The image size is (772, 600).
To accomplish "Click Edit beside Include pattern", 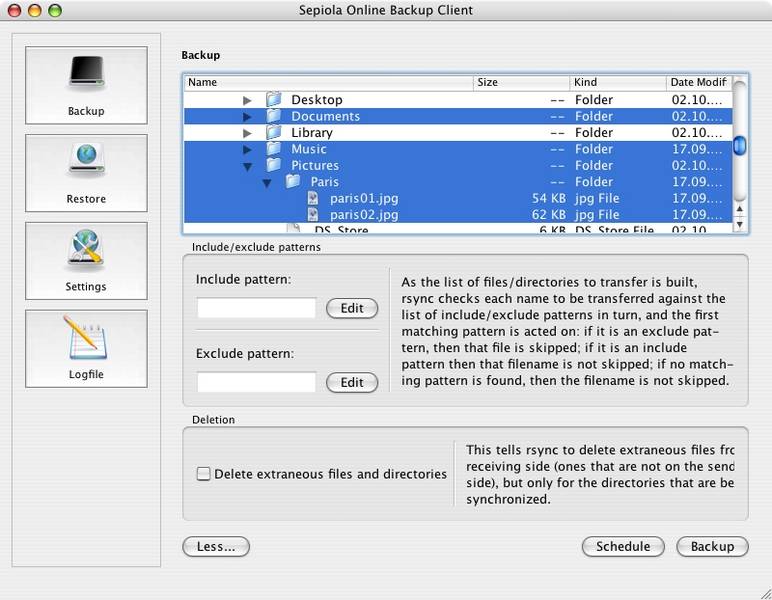I will 352,308.
